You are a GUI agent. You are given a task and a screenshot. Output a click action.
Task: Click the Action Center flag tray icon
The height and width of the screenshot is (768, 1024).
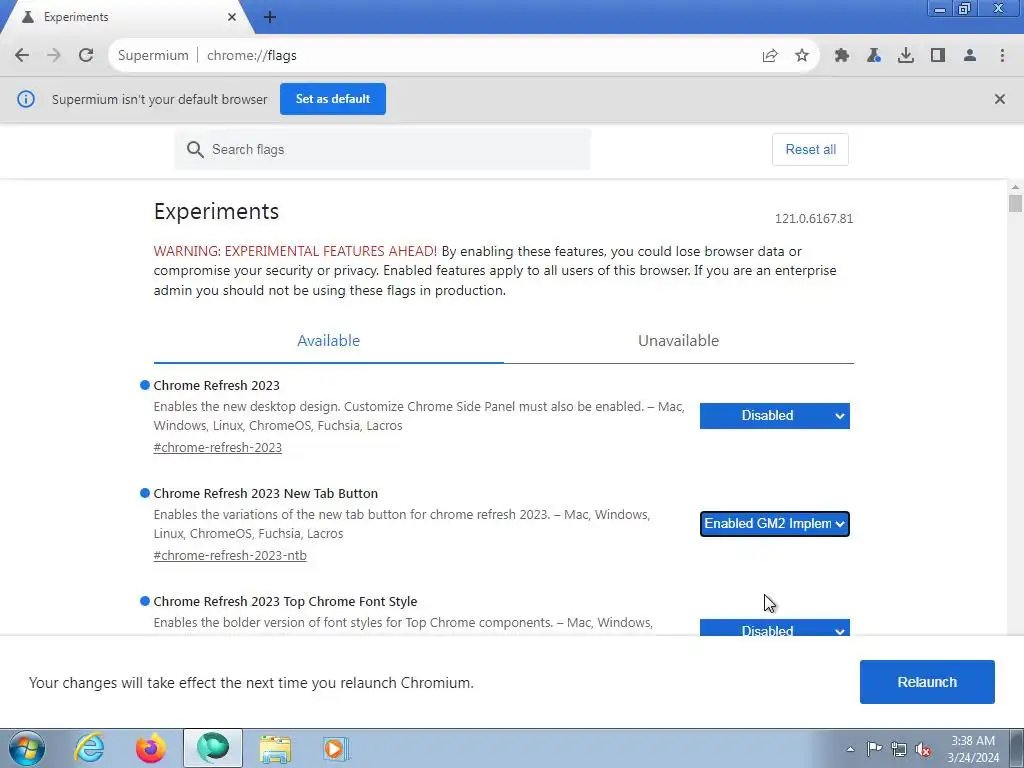click(874, 748)
